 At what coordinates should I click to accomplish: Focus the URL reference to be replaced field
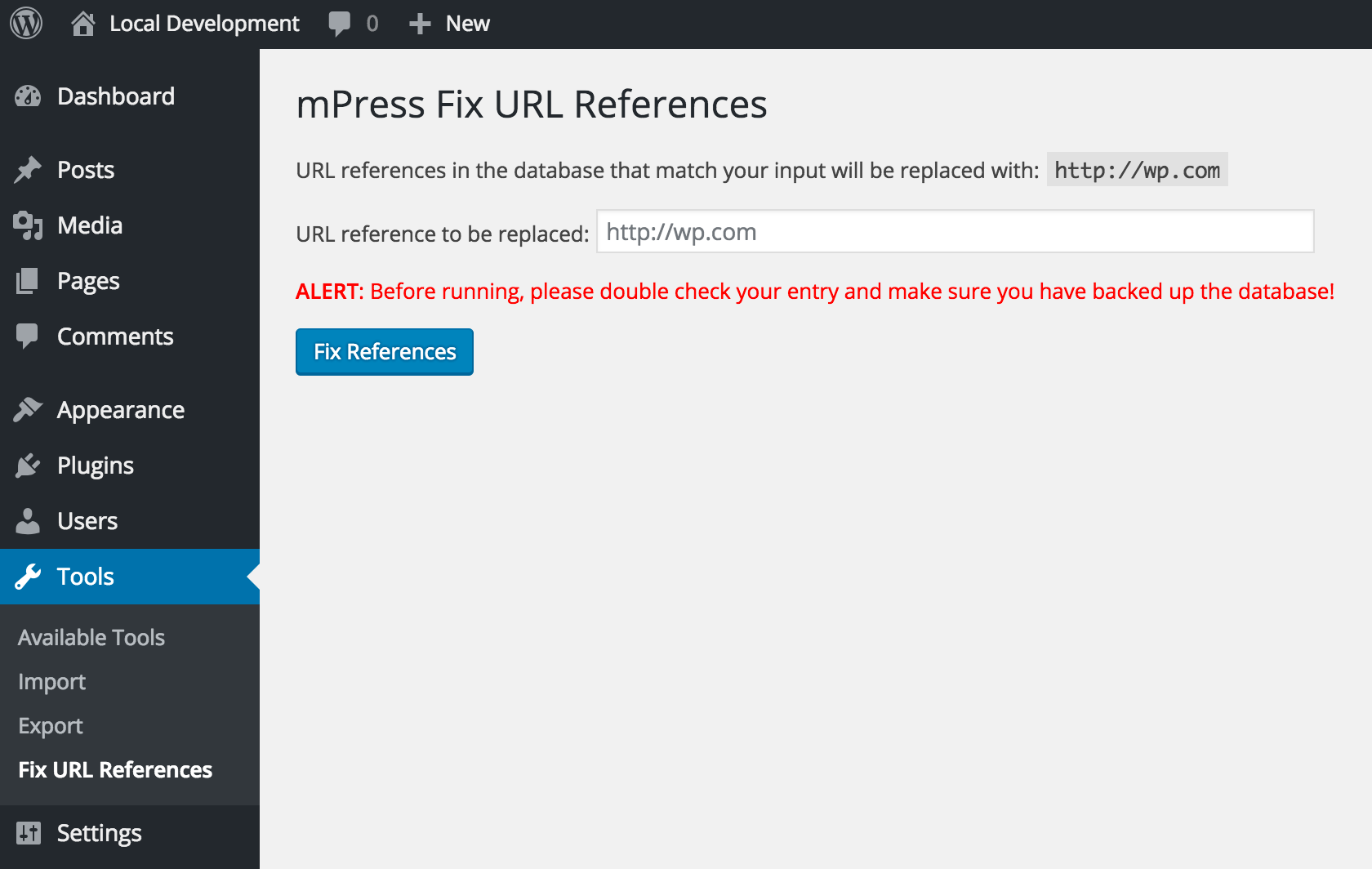[955, 232]
